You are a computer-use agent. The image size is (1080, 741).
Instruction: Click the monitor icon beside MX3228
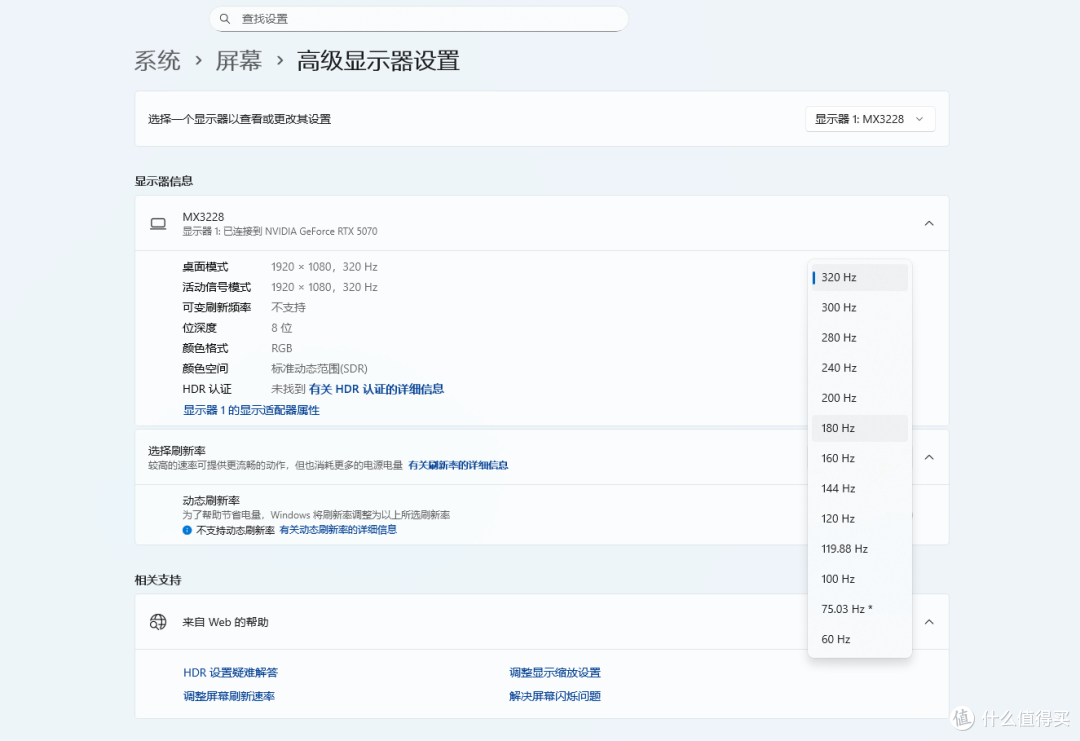[x=158, y=223]
